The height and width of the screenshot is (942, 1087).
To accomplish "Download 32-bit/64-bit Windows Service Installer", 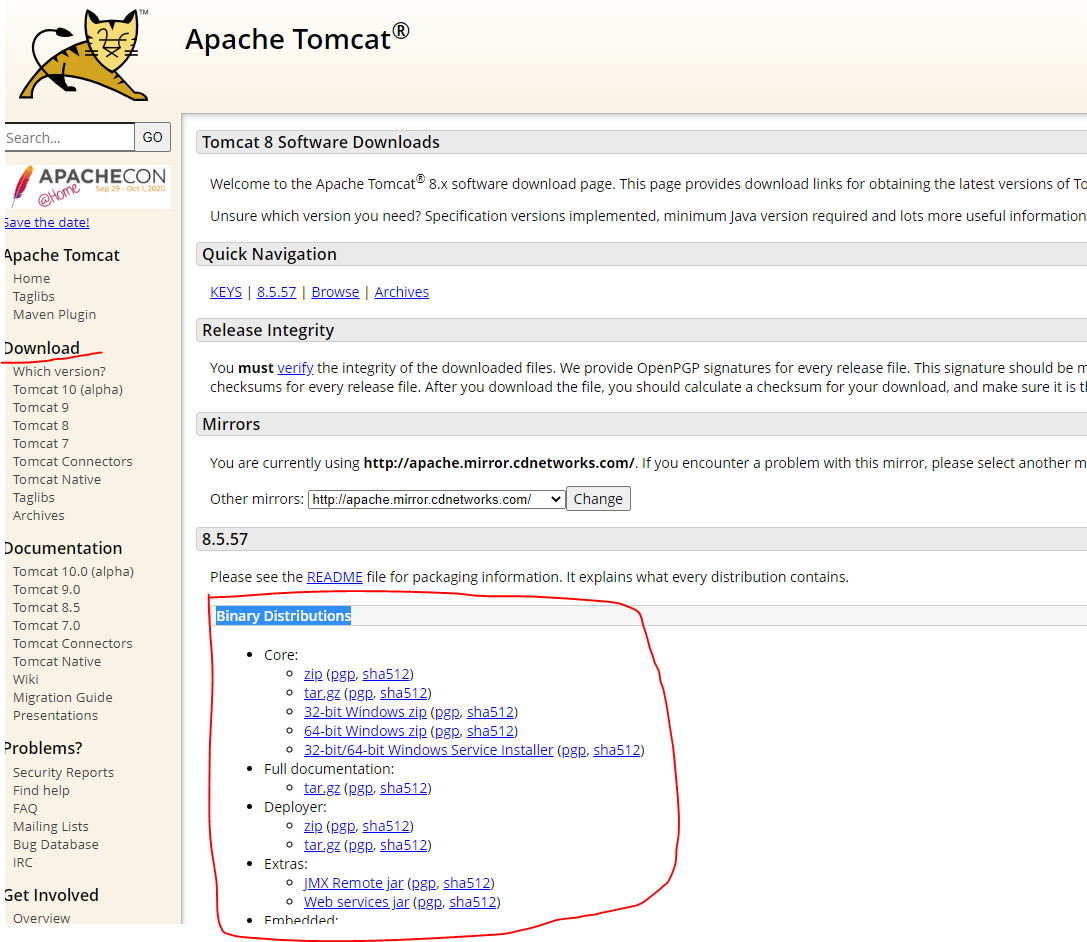I will pyautogui.click(x=428, y=750).
